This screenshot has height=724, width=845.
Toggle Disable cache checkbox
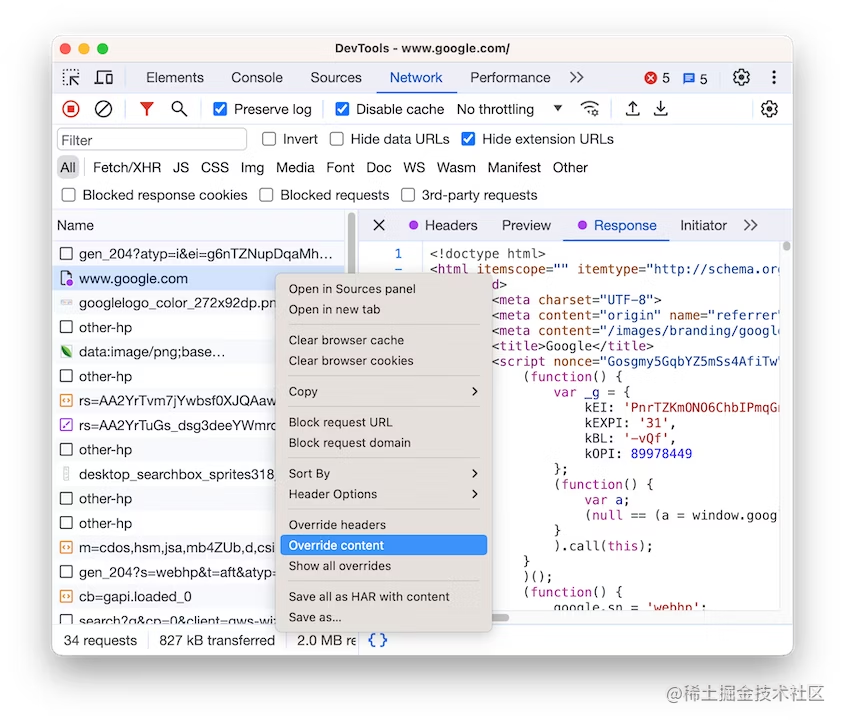click(342, 109)
